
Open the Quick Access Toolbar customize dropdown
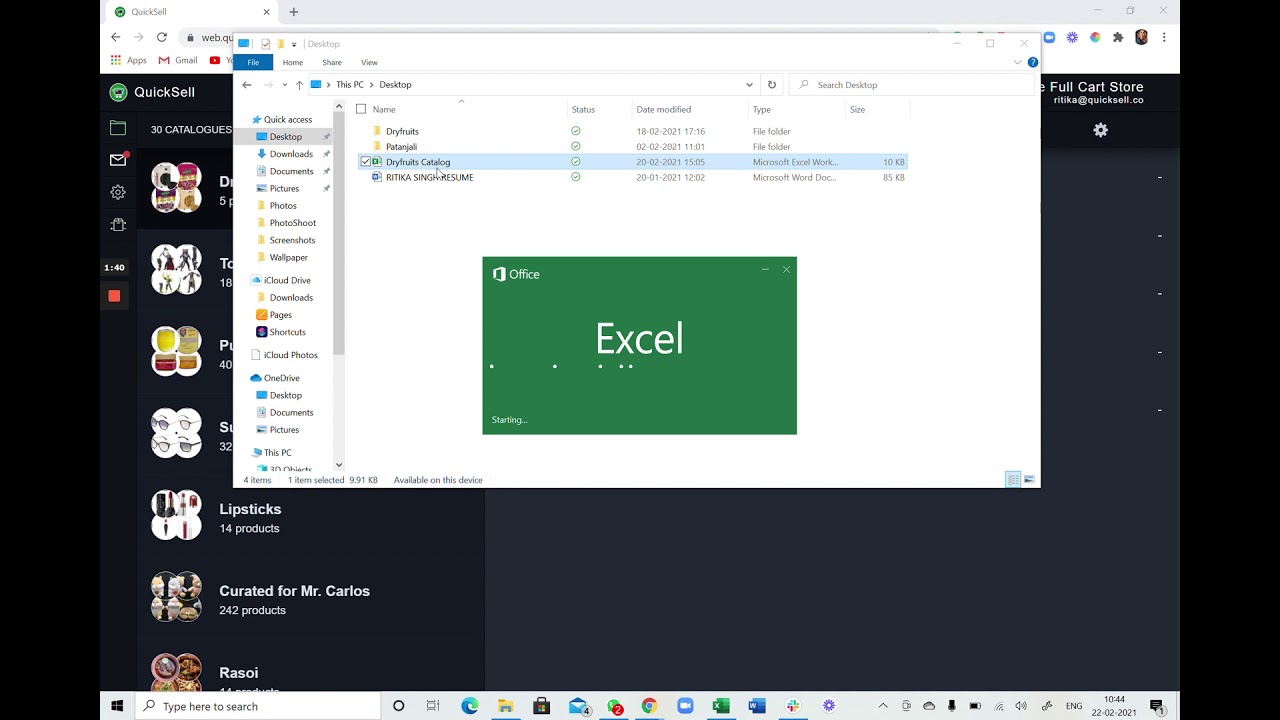[294, 44]
